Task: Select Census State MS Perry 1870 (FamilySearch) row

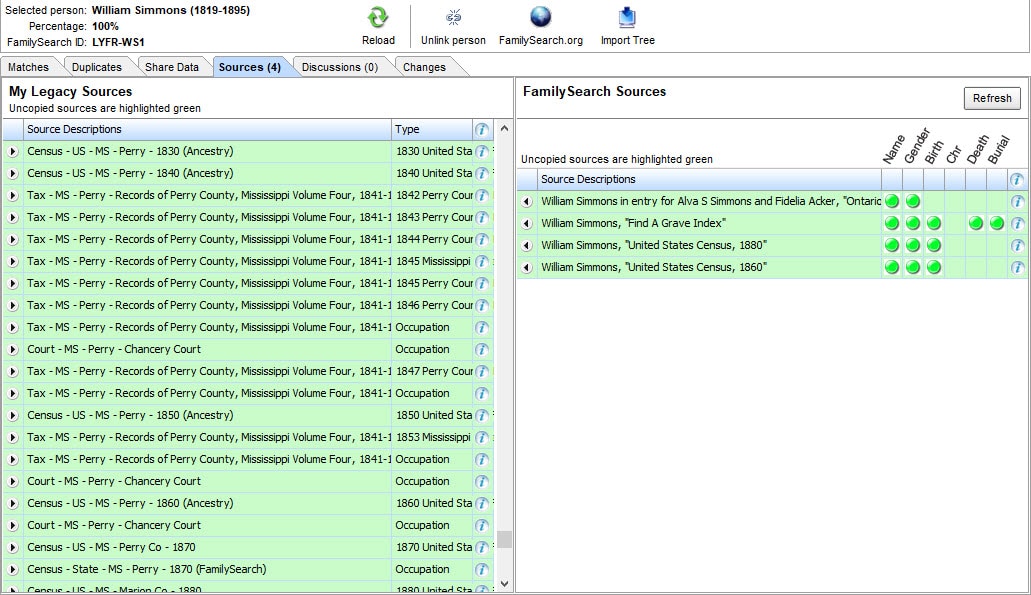Action: [249, 569]
